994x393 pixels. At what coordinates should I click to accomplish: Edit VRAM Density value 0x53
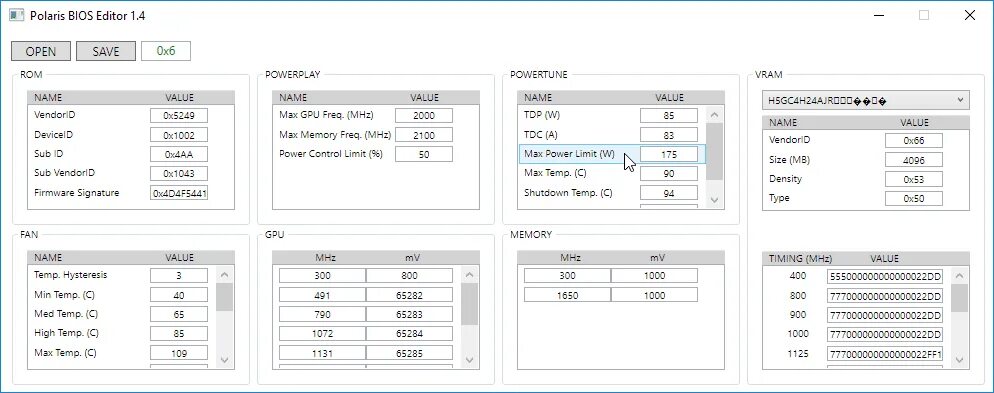tap(913, 179)
